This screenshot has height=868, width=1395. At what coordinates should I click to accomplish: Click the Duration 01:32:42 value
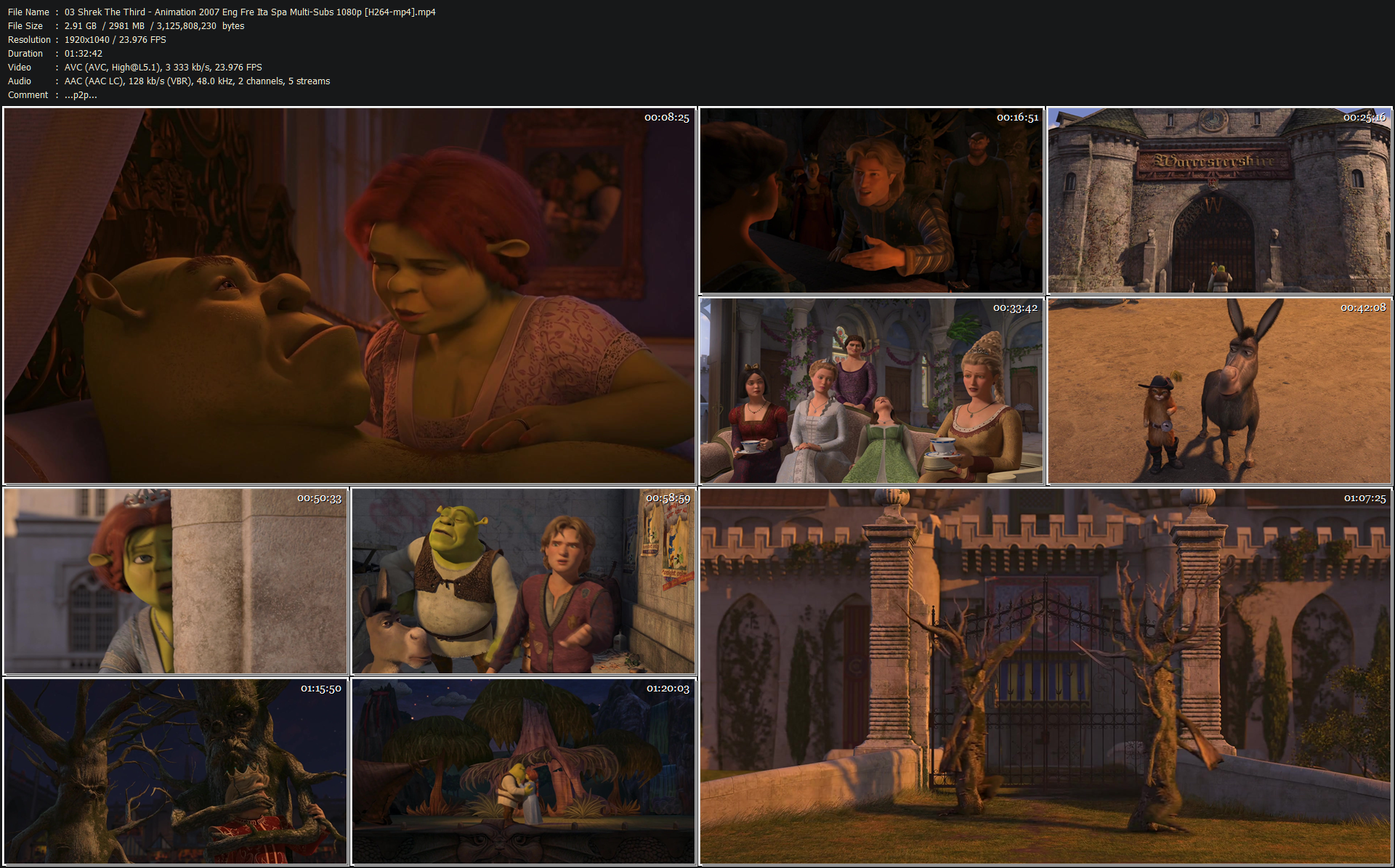[x=84, y=54]
